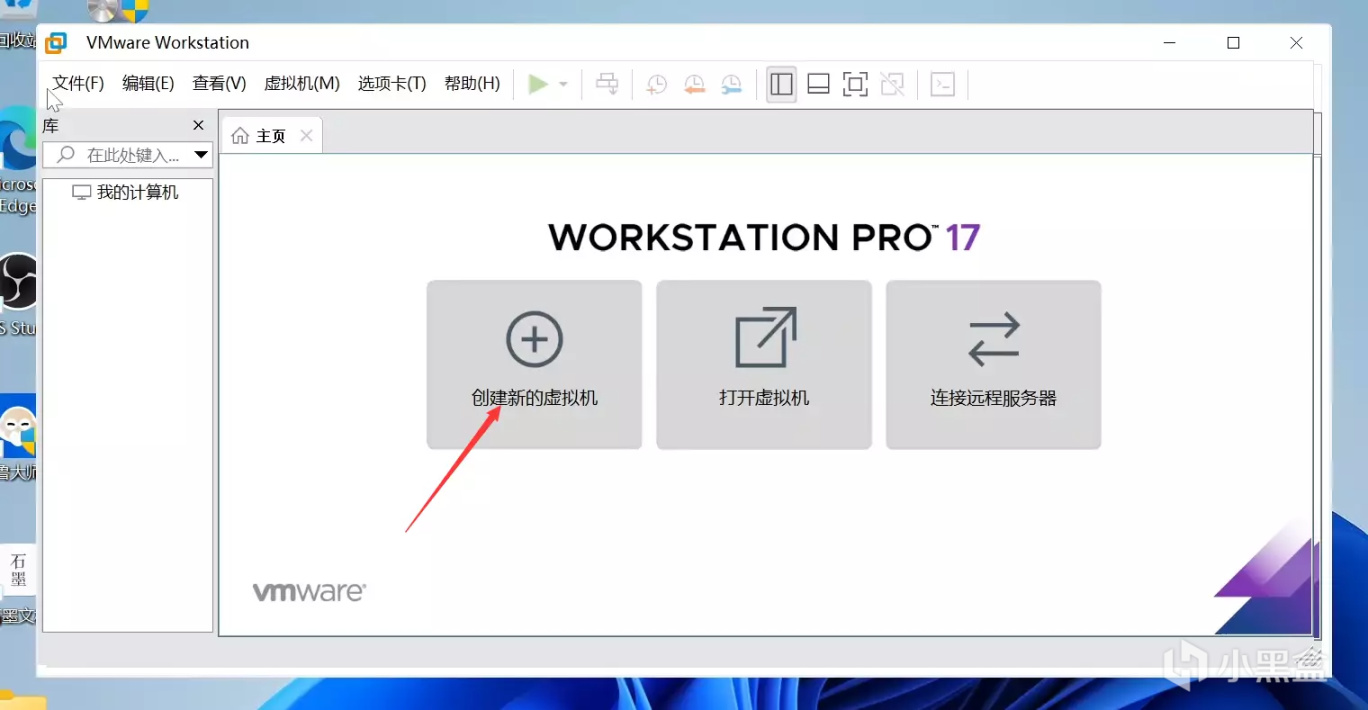1368x710 pixels.
Task: Click the revert to snapshot icon
Action: (694, 85)
